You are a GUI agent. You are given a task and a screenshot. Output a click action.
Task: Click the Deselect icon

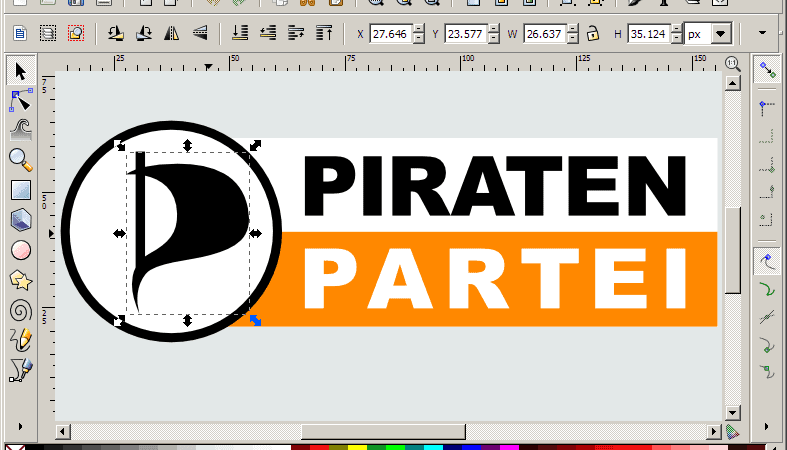point(76,34)
